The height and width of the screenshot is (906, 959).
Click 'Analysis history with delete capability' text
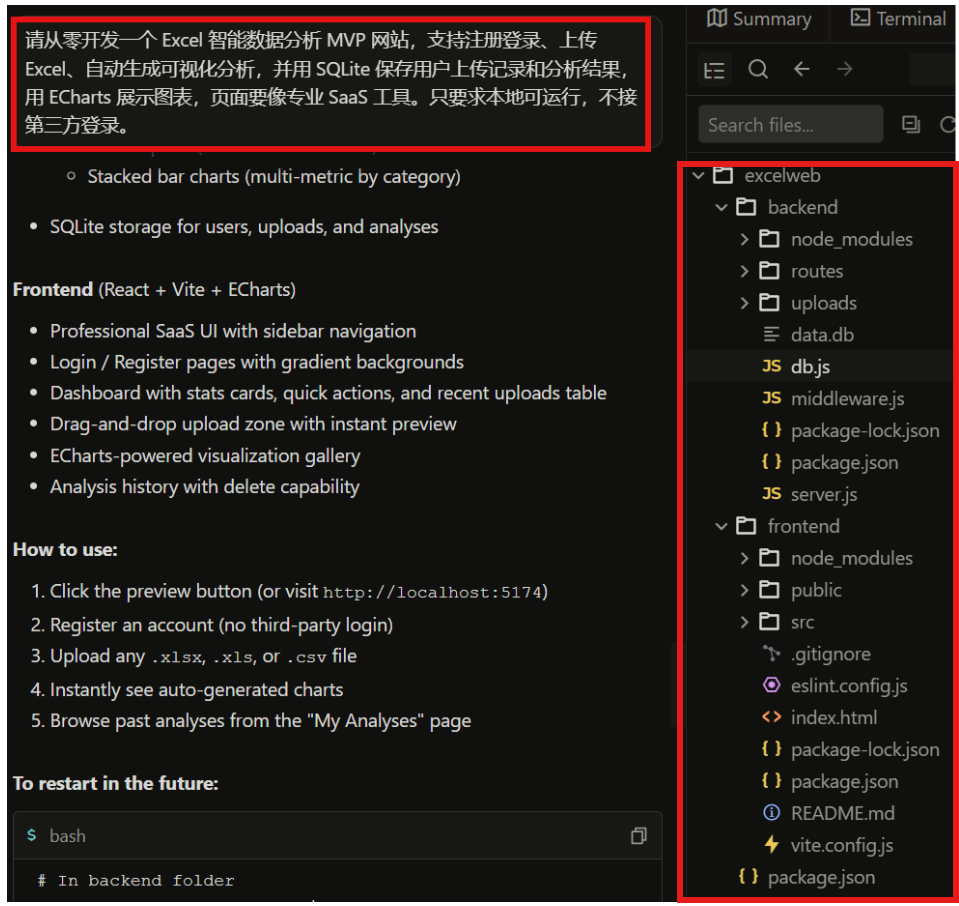point(205,487)
